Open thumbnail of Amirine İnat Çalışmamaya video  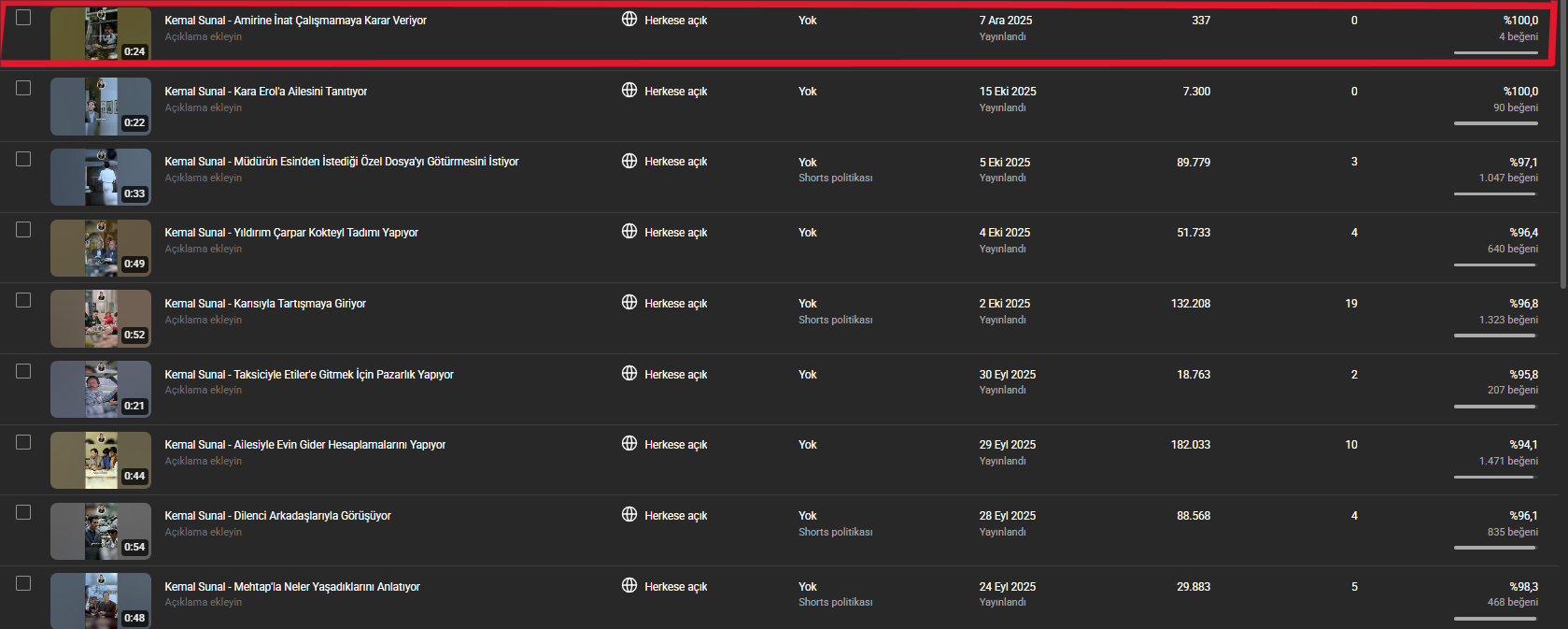pos(101,35)
